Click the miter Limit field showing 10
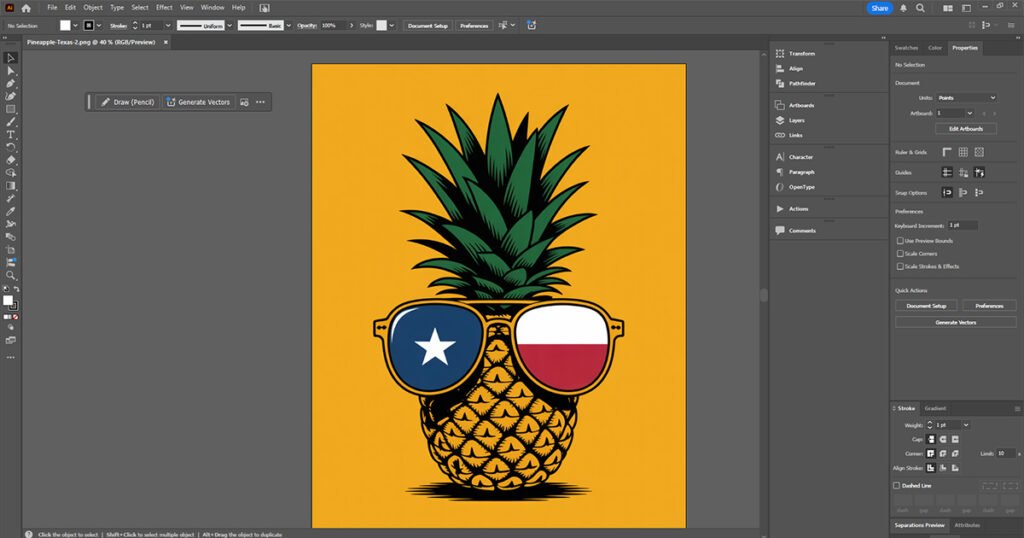Image resolution: width=1024 pixels, height=538 pixels. [x=1005, y=453]
